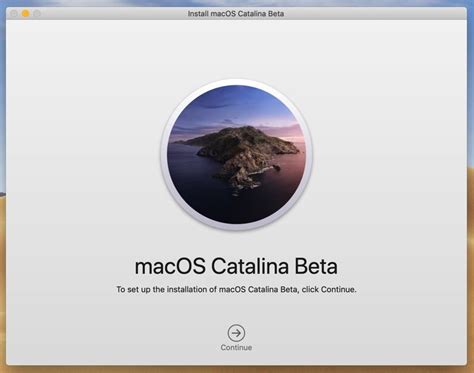This screenshot has width=474, height=373.
Task: Click the dimmed close button in title bar
Action: [14, 14]
